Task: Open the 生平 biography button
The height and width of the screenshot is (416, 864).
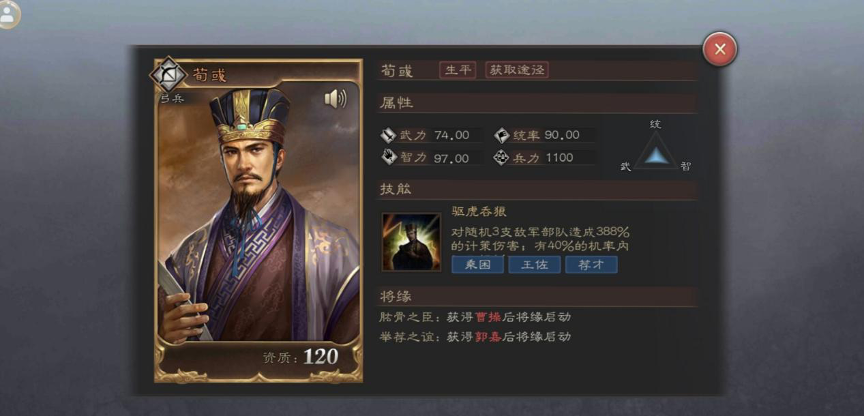Action: (x=457, y=70)
